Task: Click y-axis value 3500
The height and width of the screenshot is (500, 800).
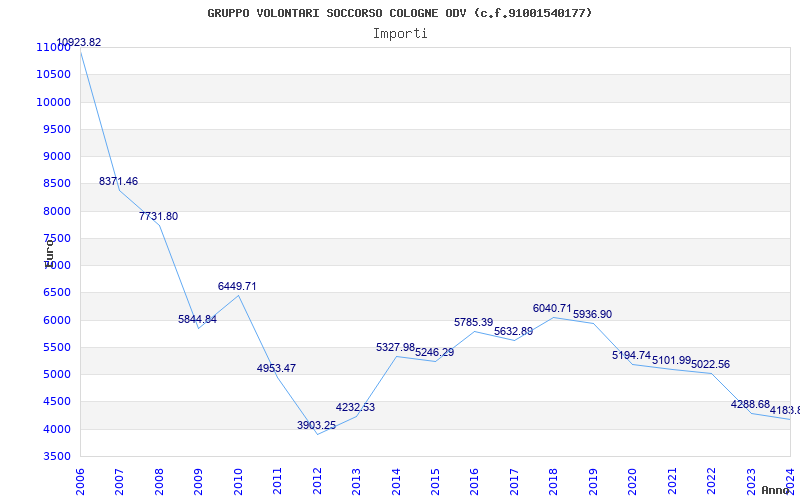Action: click(57, 456)
